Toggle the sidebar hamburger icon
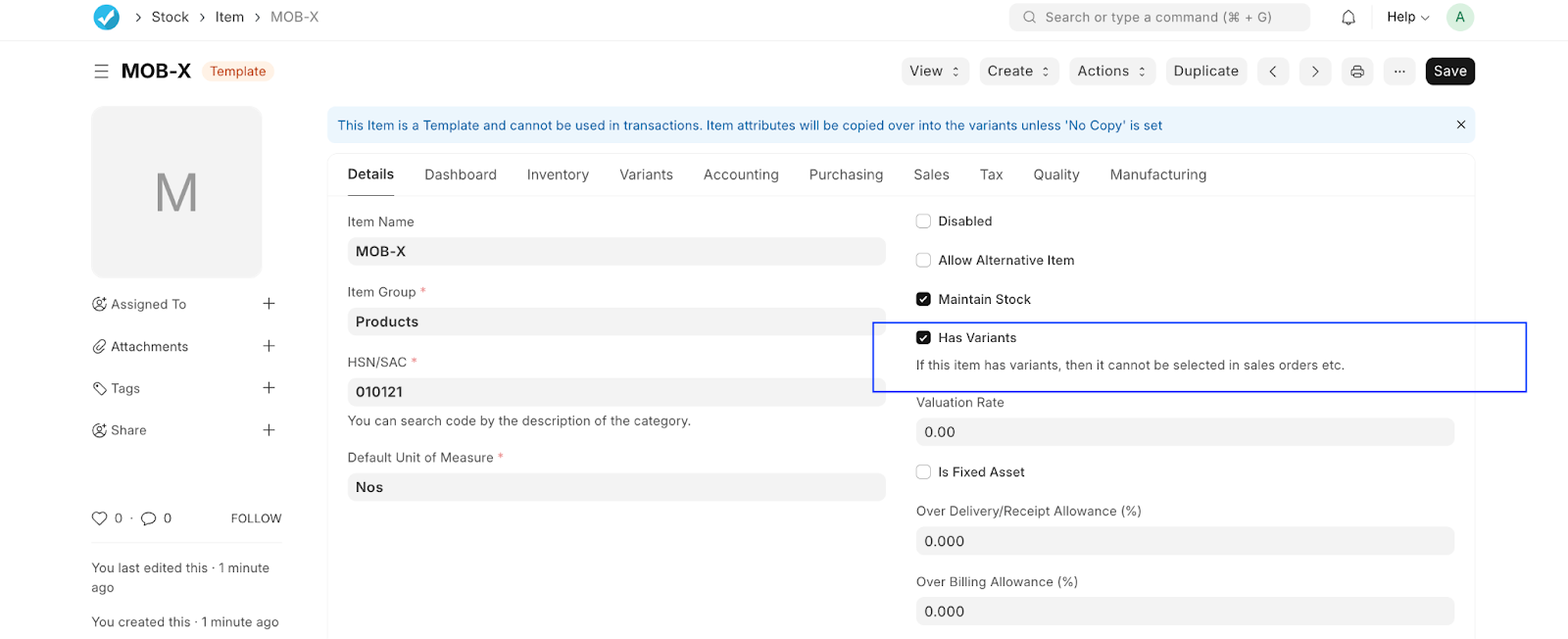1568x639 pixels. (x=101, y=72)
